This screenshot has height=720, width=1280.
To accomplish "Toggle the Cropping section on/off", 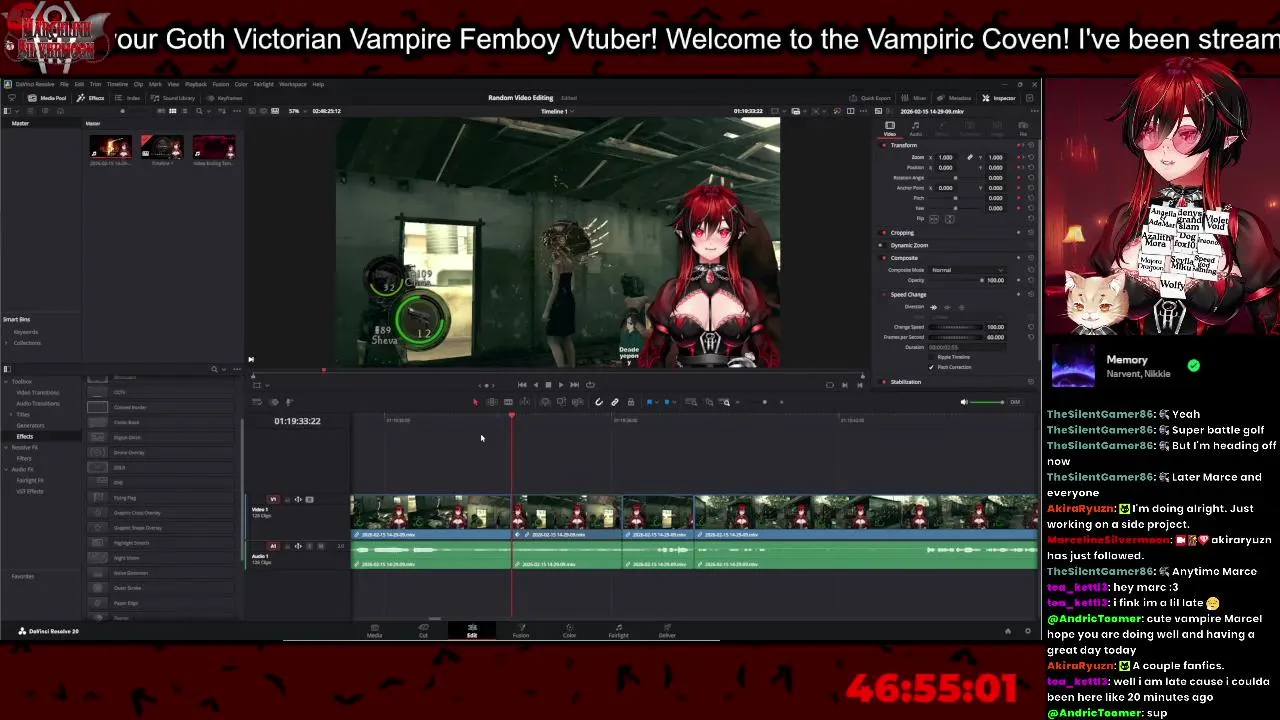I will [x=884, y=233].
